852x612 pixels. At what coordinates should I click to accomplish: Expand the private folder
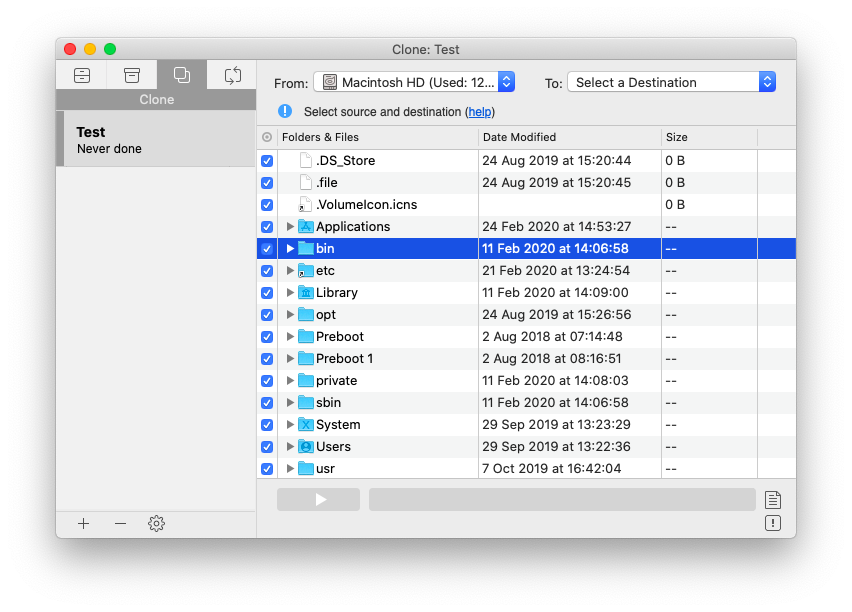tap(290, 380)
